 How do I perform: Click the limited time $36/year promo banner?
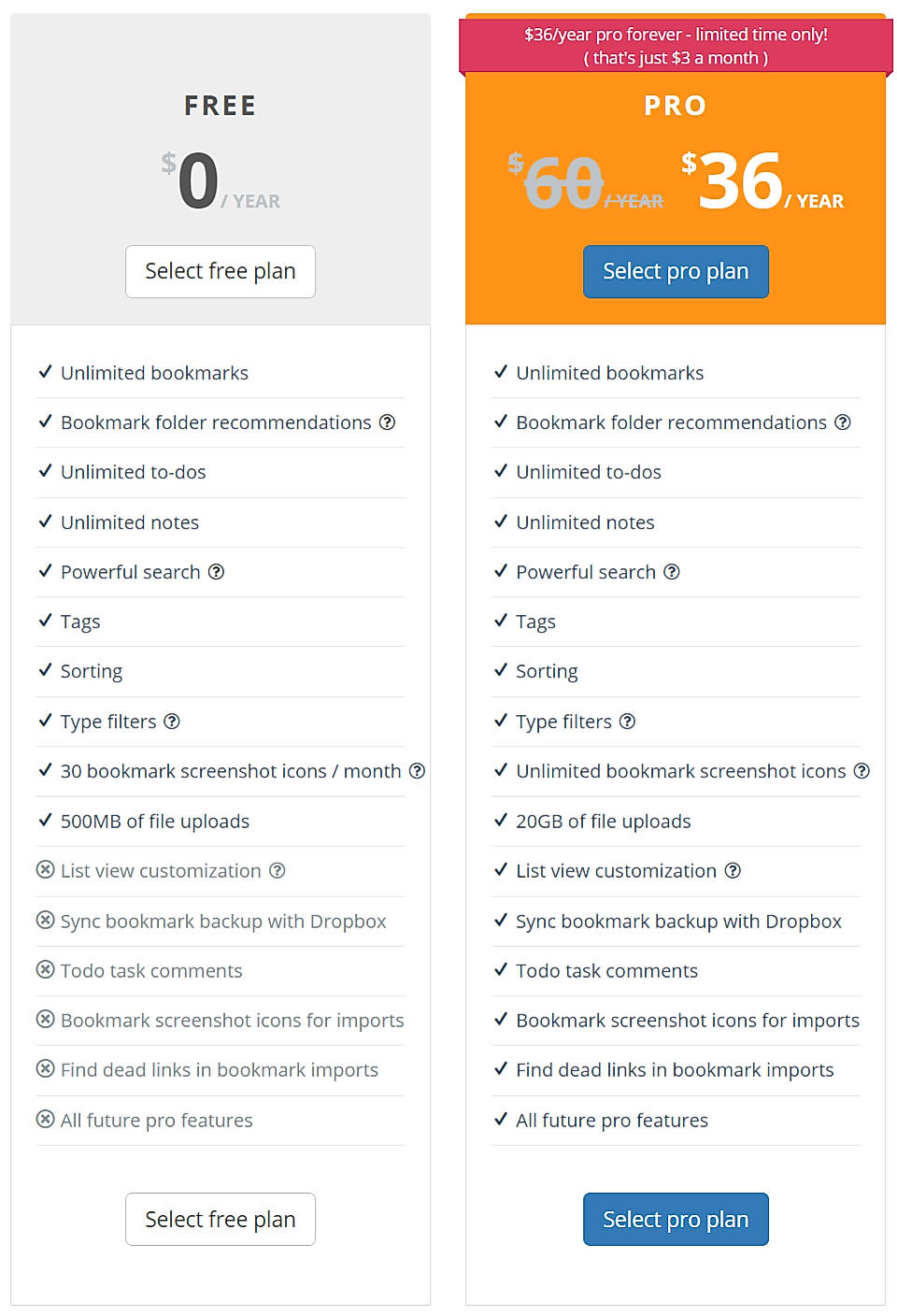pyautogui.click(x=675, y=45)
